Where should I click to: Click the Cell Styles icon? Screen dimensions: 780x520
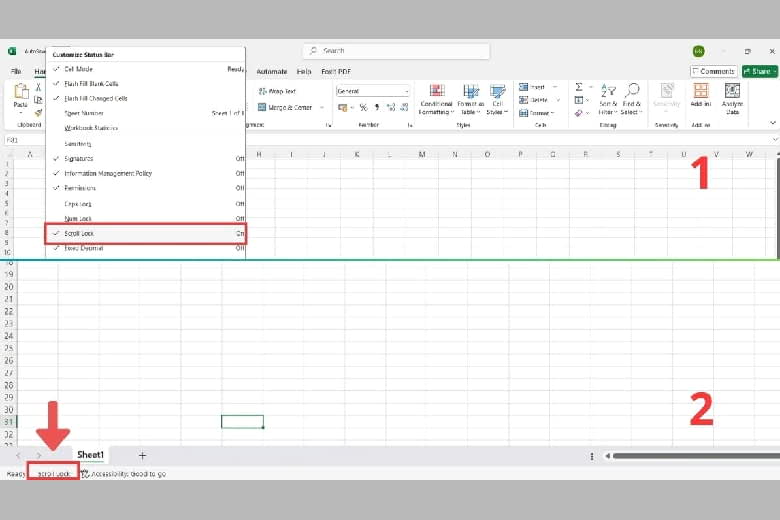point(497,92)
